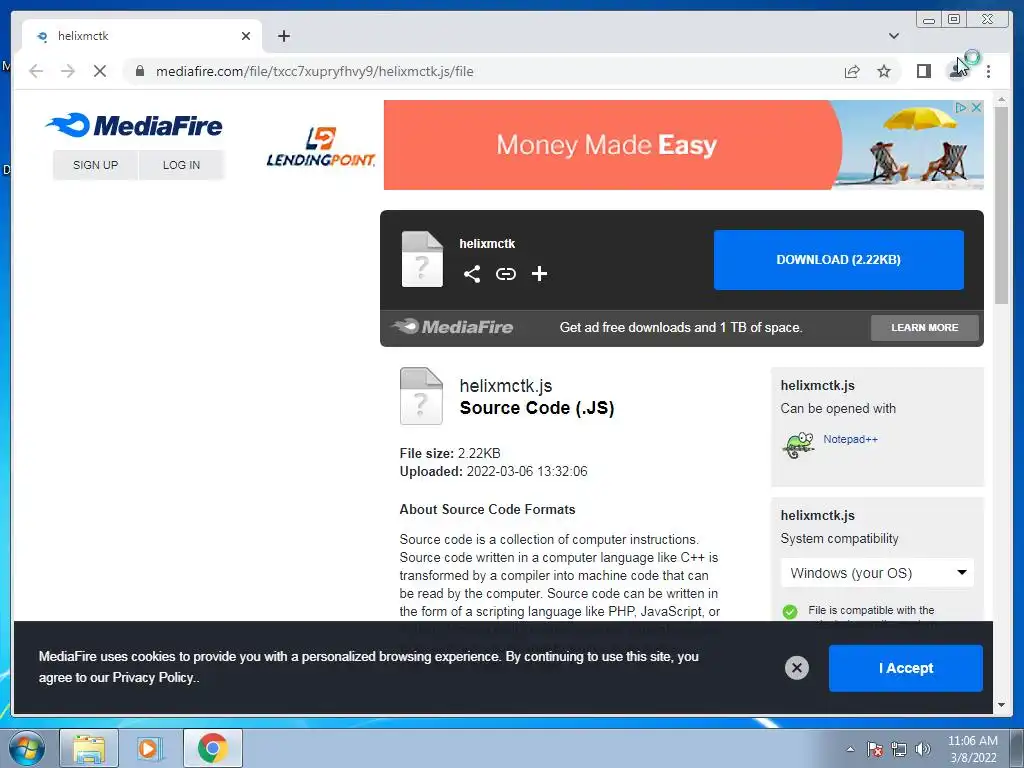Click the Chrome taskbar icon
The width and height of the screenshot is (1024, 768).
click(213, 748)
